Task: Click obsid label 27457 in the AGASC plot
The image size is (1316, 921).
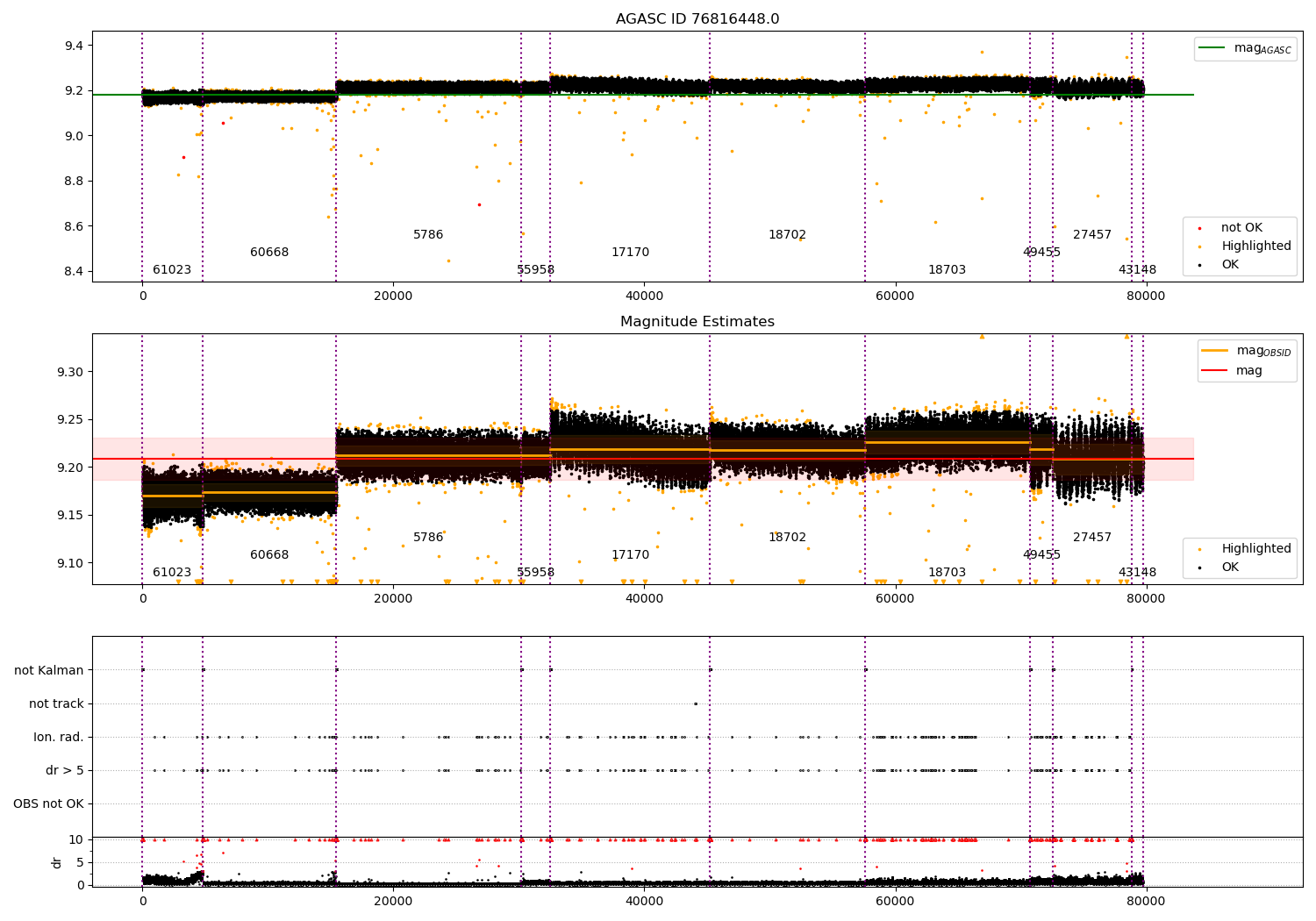Action: [x=1092, y=235]
